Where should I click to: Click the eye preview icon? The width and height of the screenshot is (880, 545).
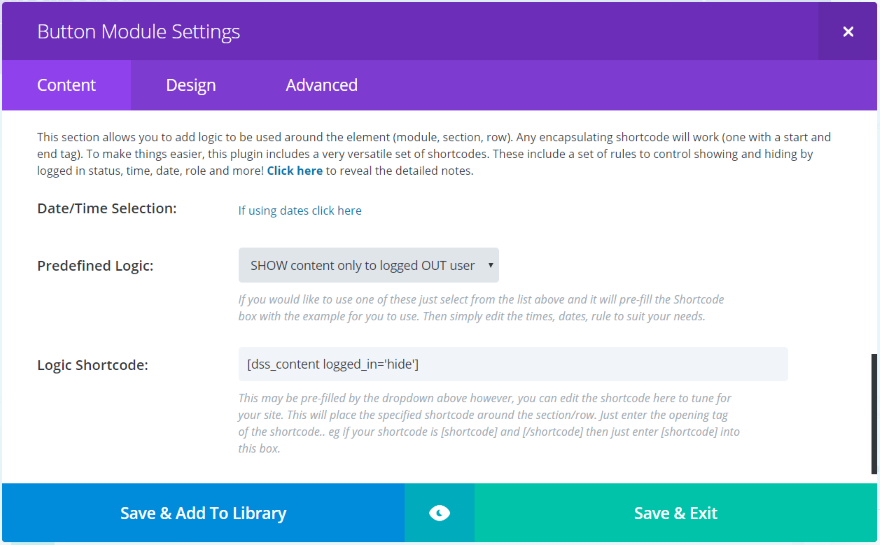[x=439, y=513]
